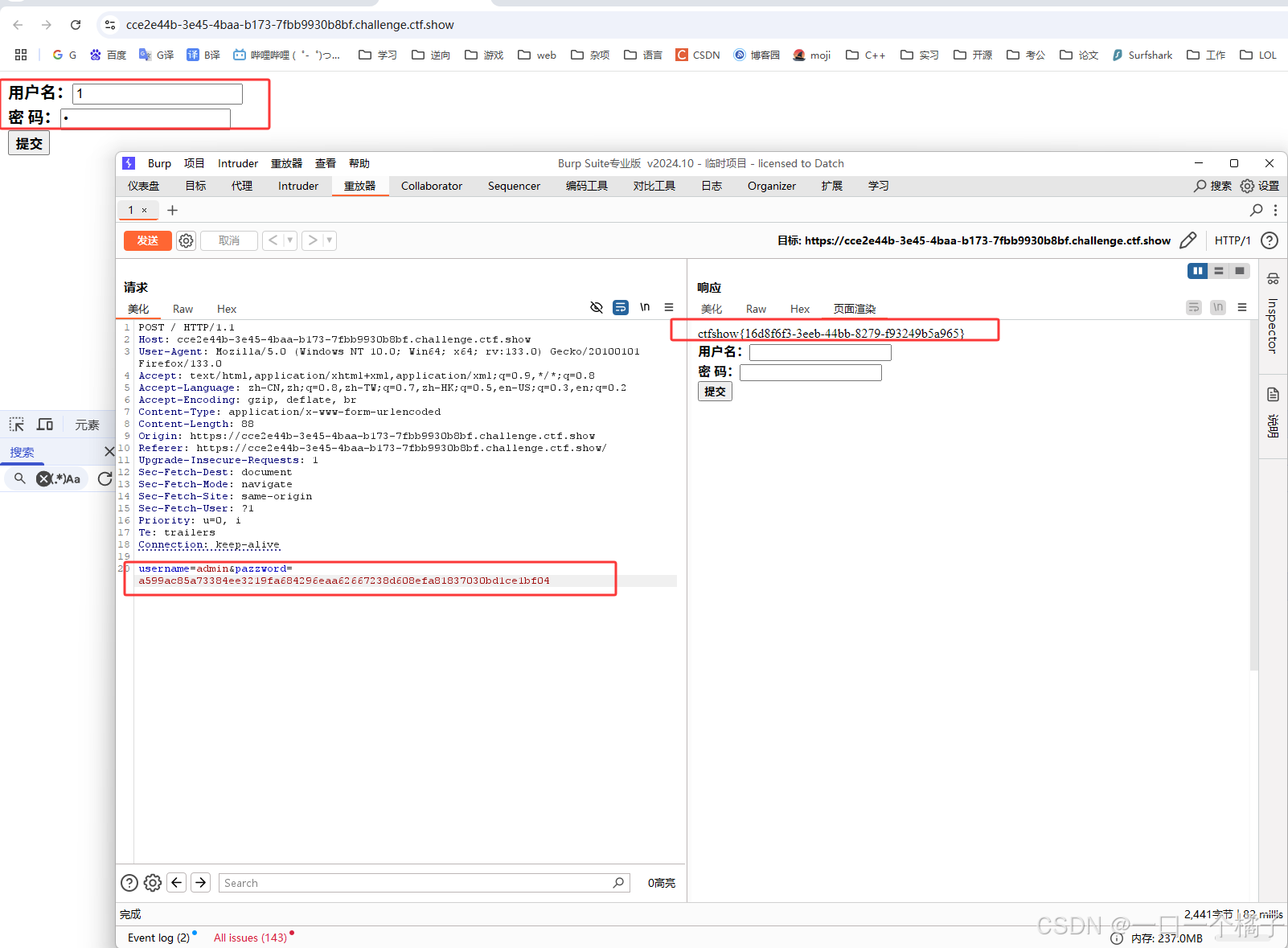Switch response view to Hex
Screen dimensions: 1288x948
tap(800, 309)
